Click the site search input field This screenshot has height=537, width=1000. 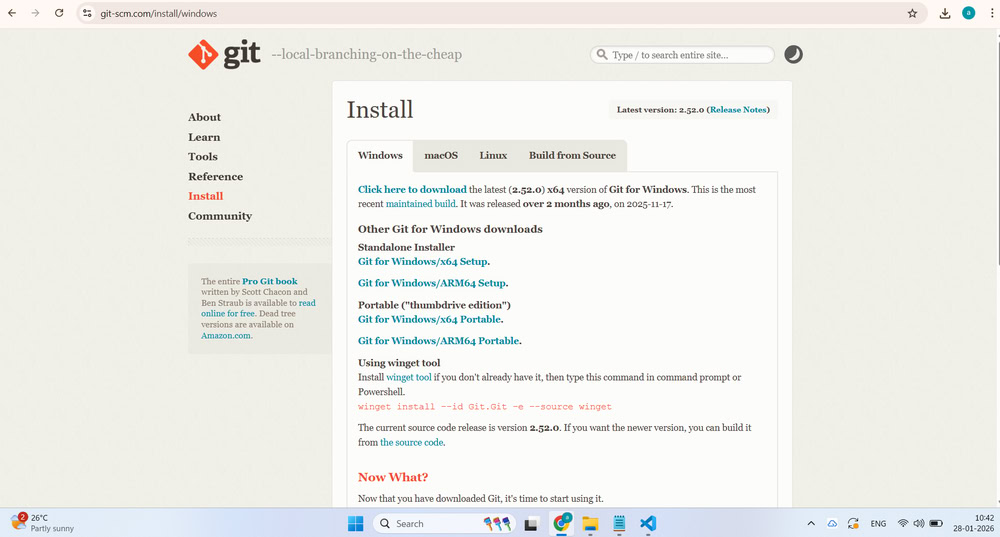click(682, 55)
